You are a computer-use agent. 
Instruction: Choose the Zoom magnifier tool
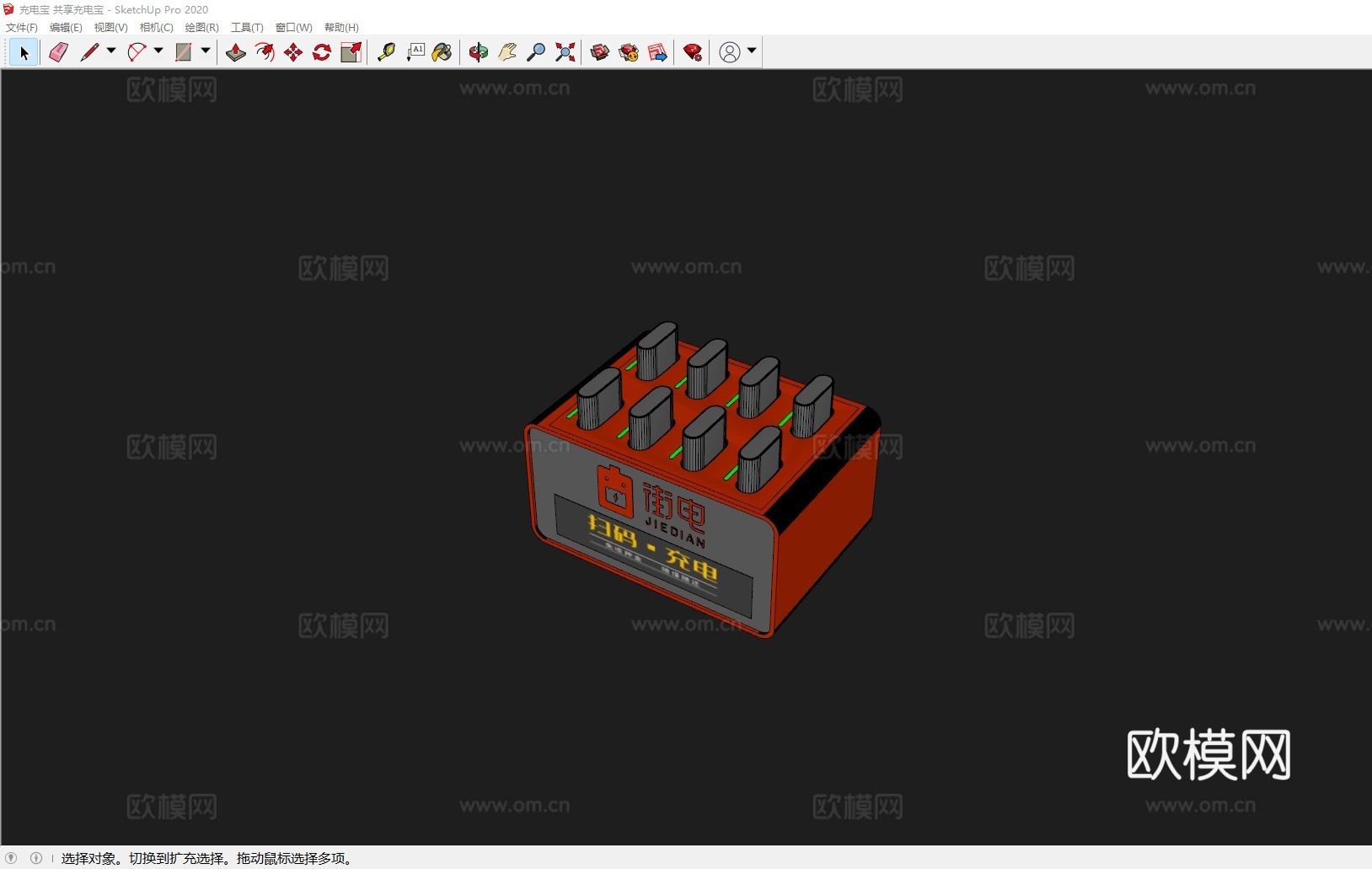point(536,53)
